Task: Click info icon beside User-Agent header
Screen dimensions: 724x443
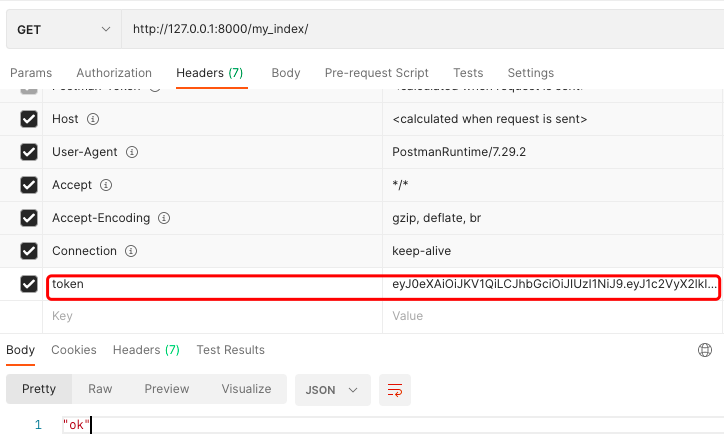Action: pyautogui.click(x=132, y=152)
